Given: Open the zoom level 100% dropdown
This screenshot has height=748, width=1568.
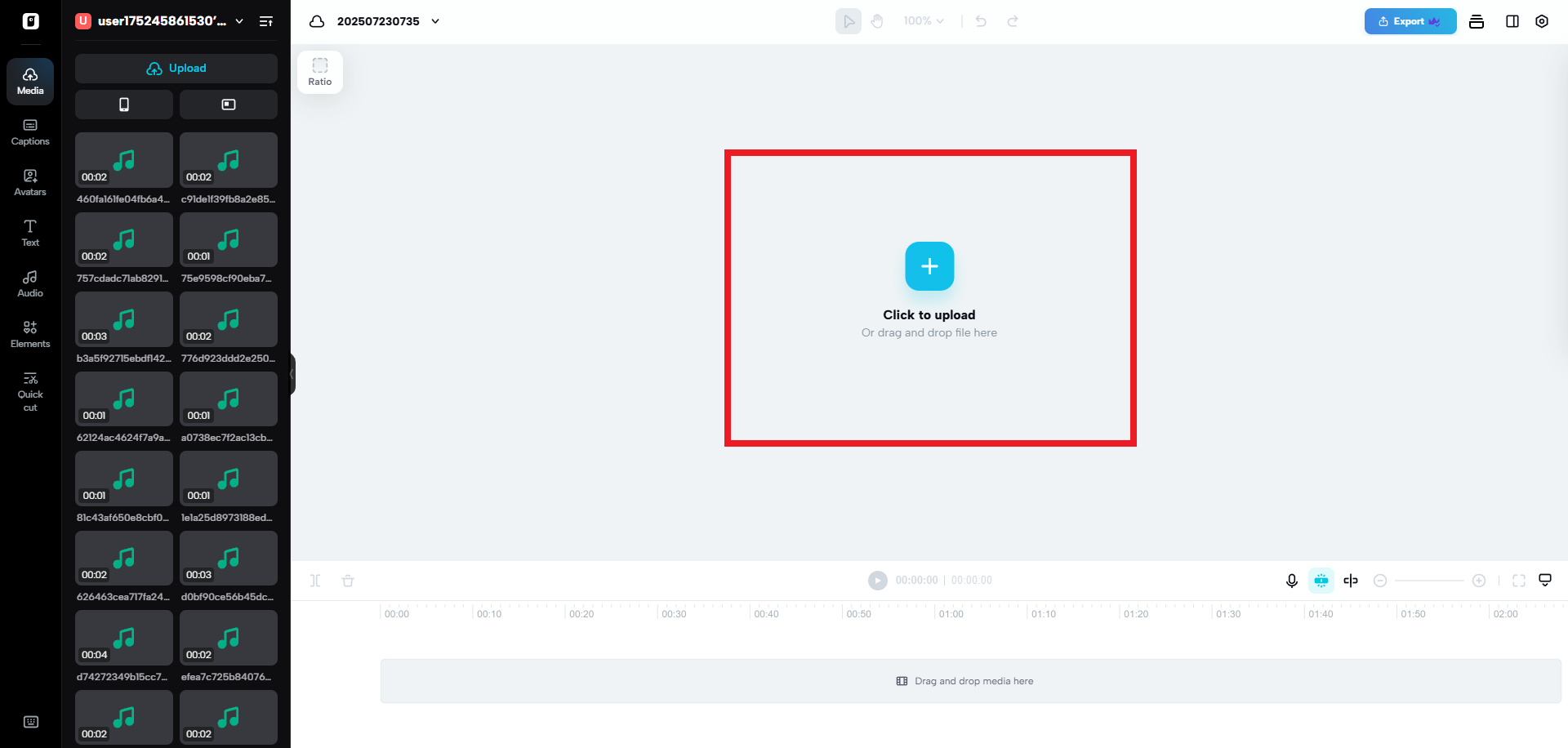Looking at the screenshot, I should coord(924,20).
